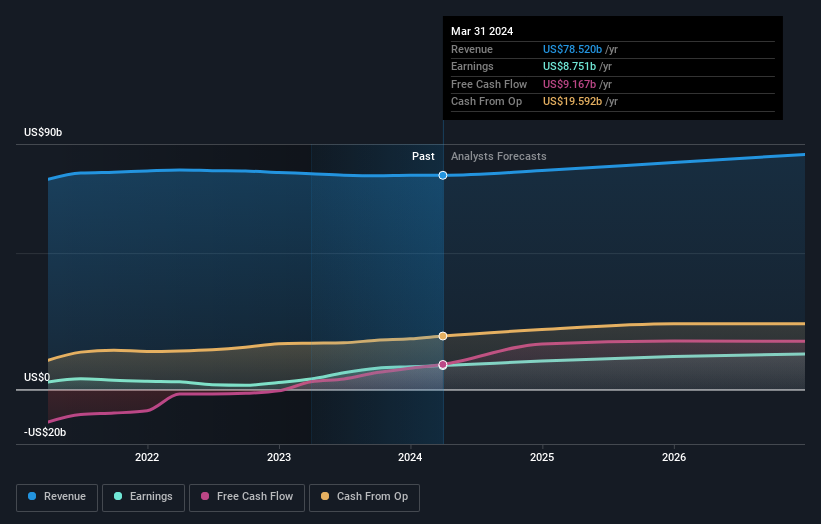This screenshot has width=821, height=524.
Task: Click the Revenue row label in tooltip
Action: coord(472,49)
